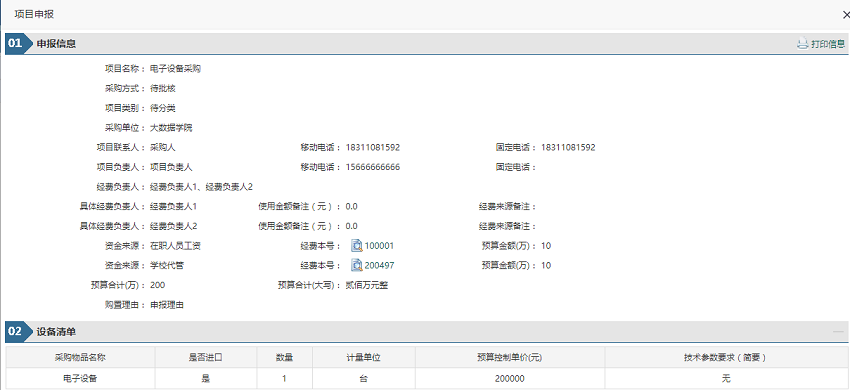Screen dimensions: 850x390
Task: Click the 项目申报 dialog title
Action: (34, 15)
